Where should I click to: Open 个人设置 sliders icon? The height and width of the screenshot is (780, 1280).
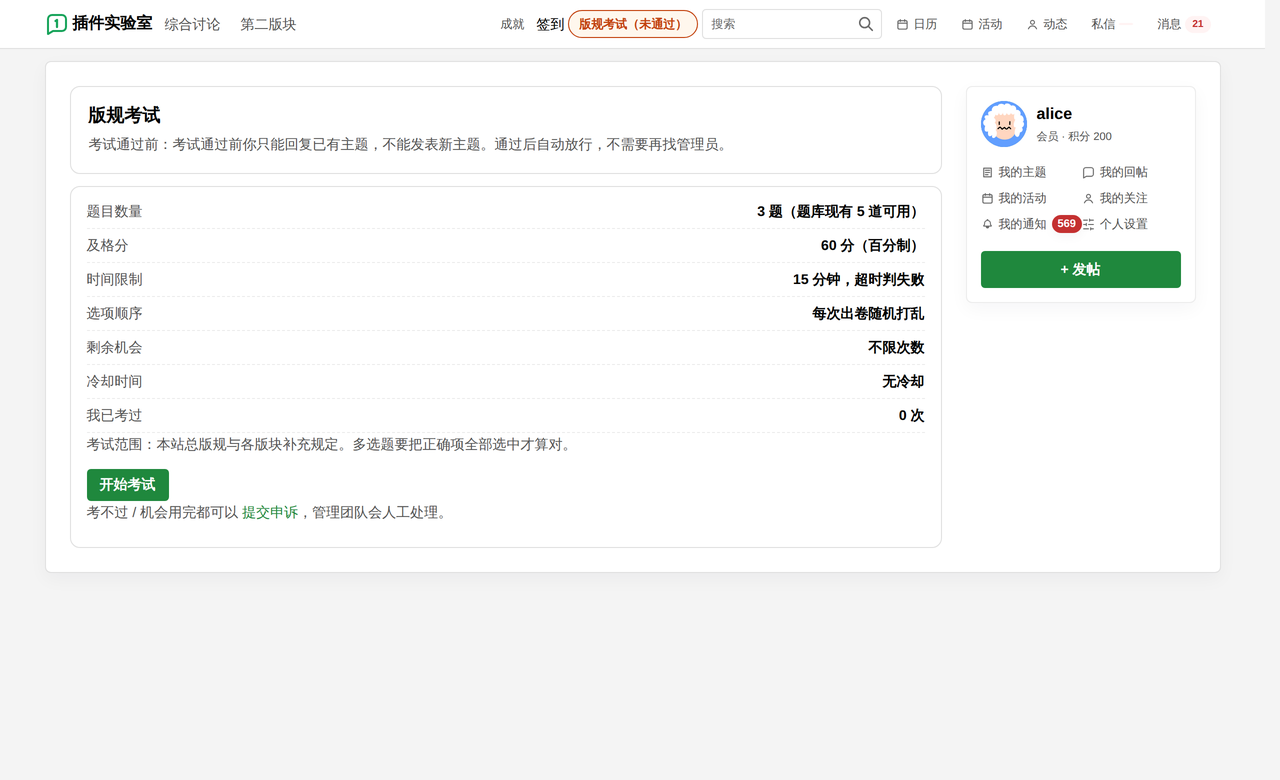(1088, 225)
